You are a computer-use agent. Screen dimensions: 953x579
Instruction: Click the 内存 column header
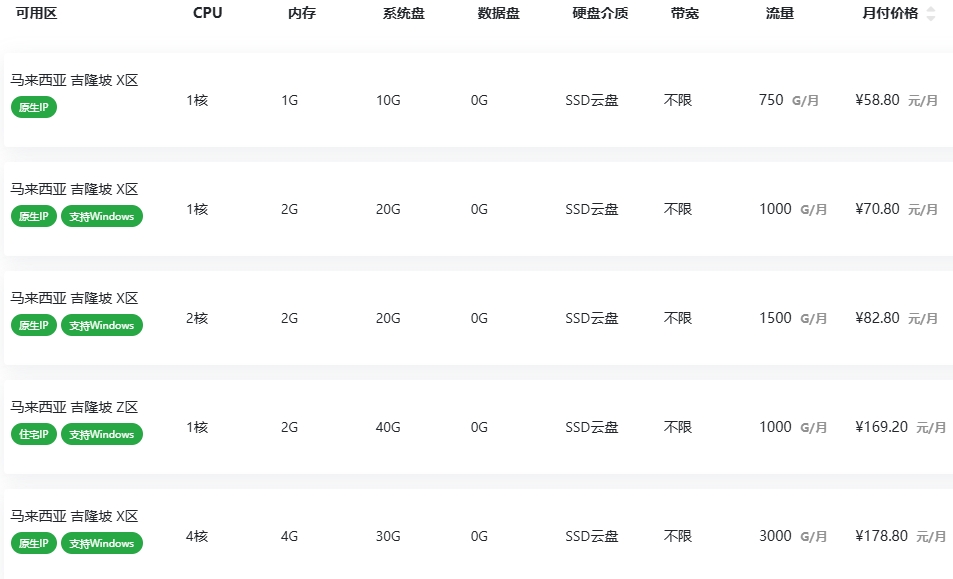coord(301,14)
